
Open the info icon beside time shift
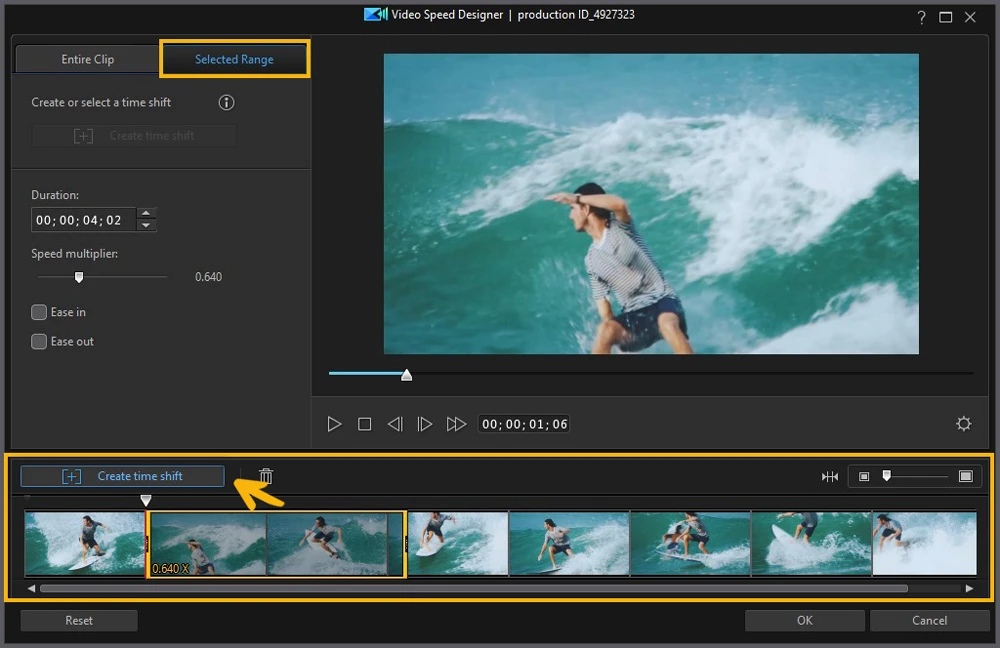226,103
